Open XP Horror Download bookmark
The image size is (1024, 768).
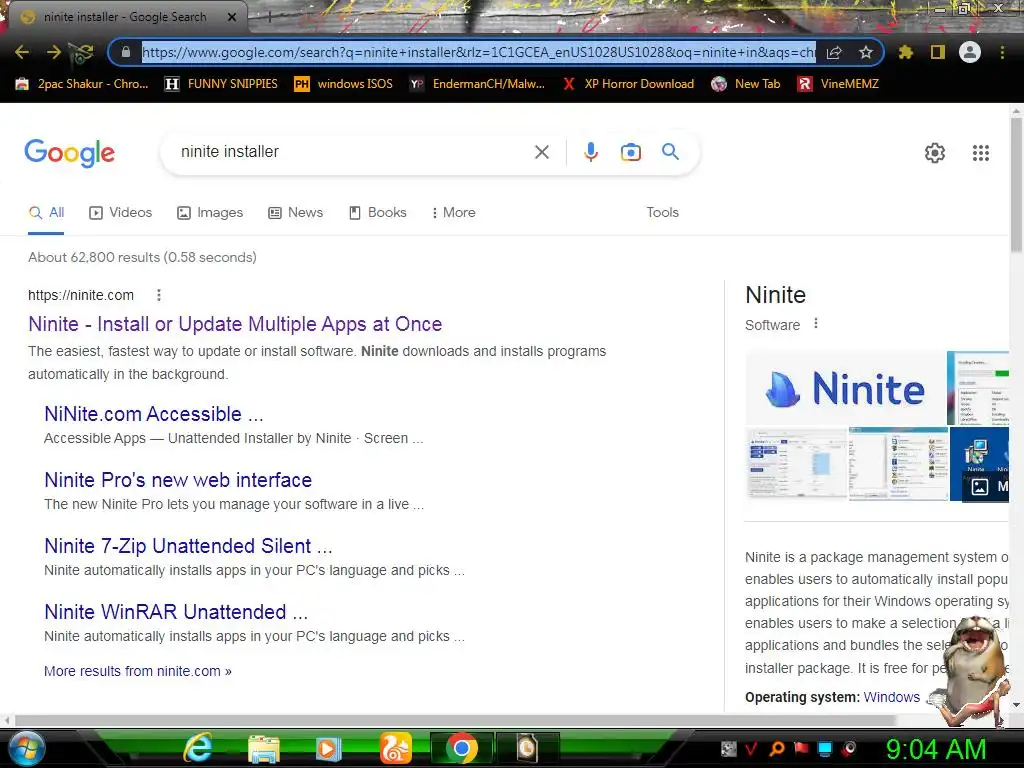[x=628, y=84]
